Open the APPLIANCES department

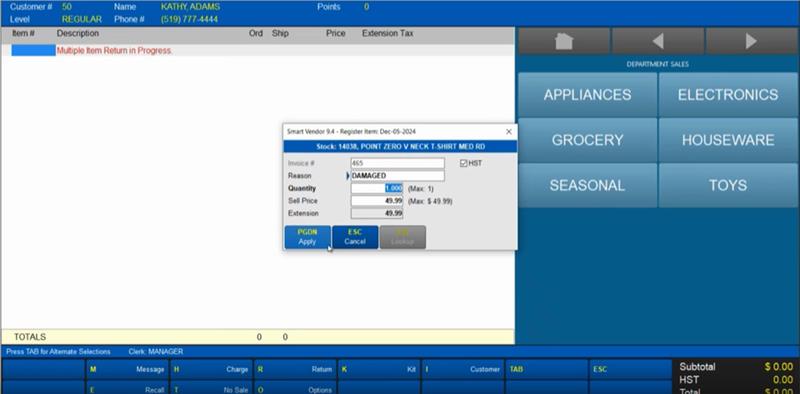point(587,95)
